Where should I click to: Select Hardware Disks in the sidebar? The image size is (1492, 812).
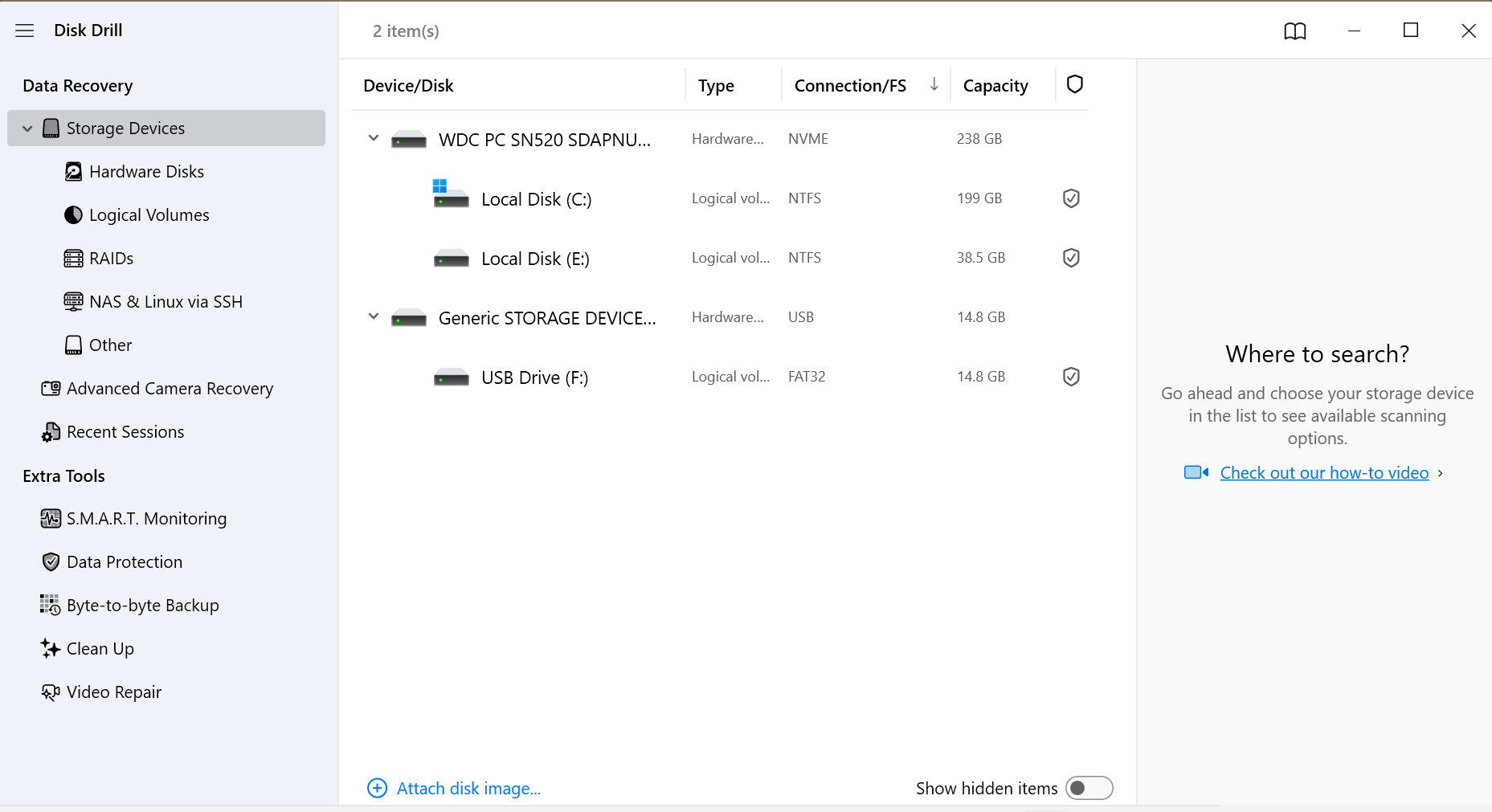tap(146, 172)
